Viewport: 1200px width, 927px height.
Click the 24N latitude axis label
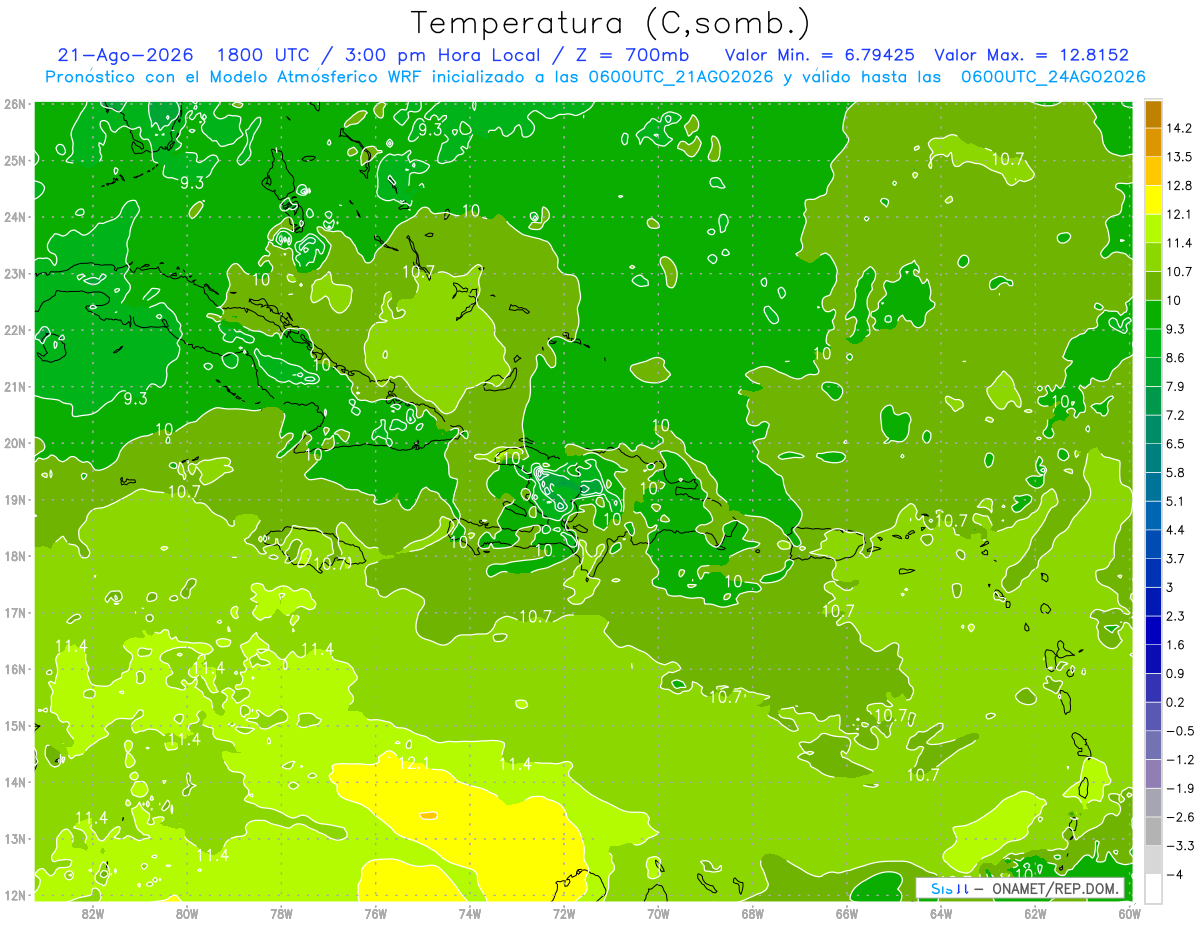point(15,217)
